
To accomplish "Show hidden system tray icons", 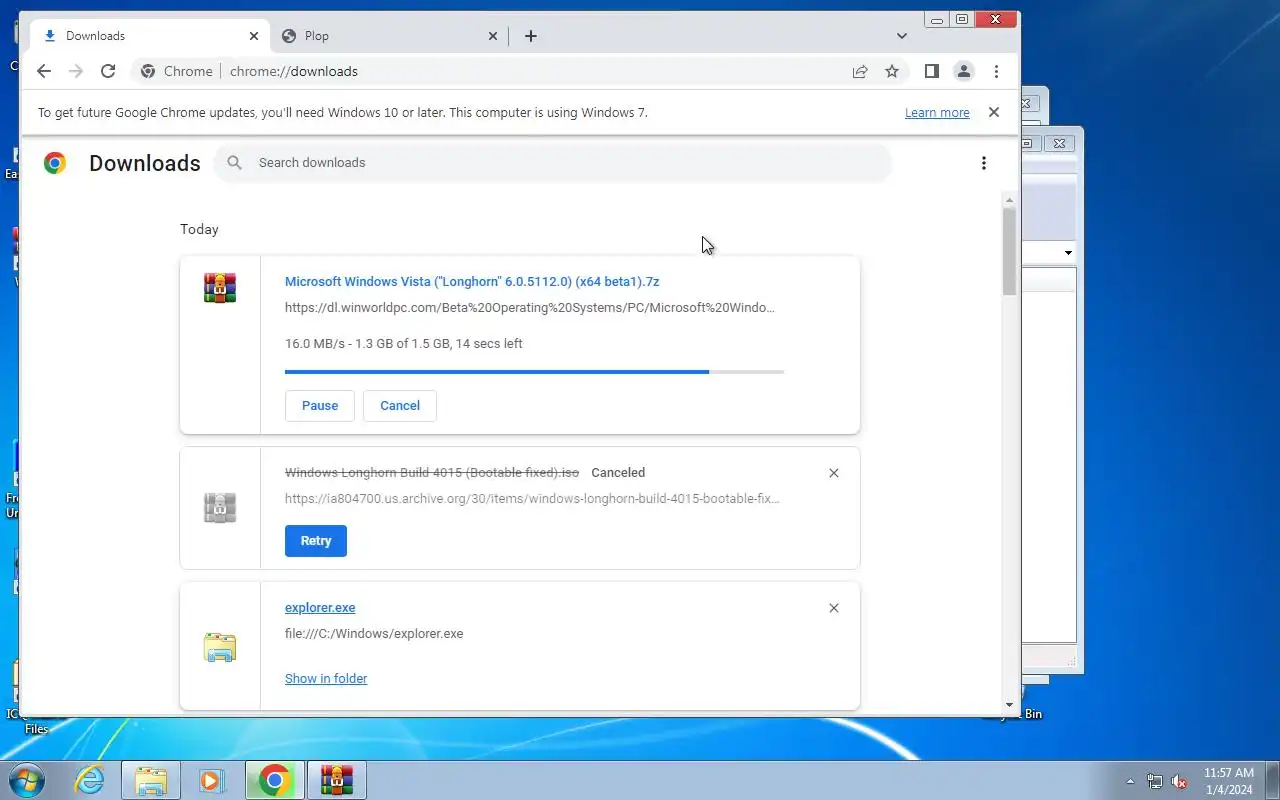I will pos(1130,781).
